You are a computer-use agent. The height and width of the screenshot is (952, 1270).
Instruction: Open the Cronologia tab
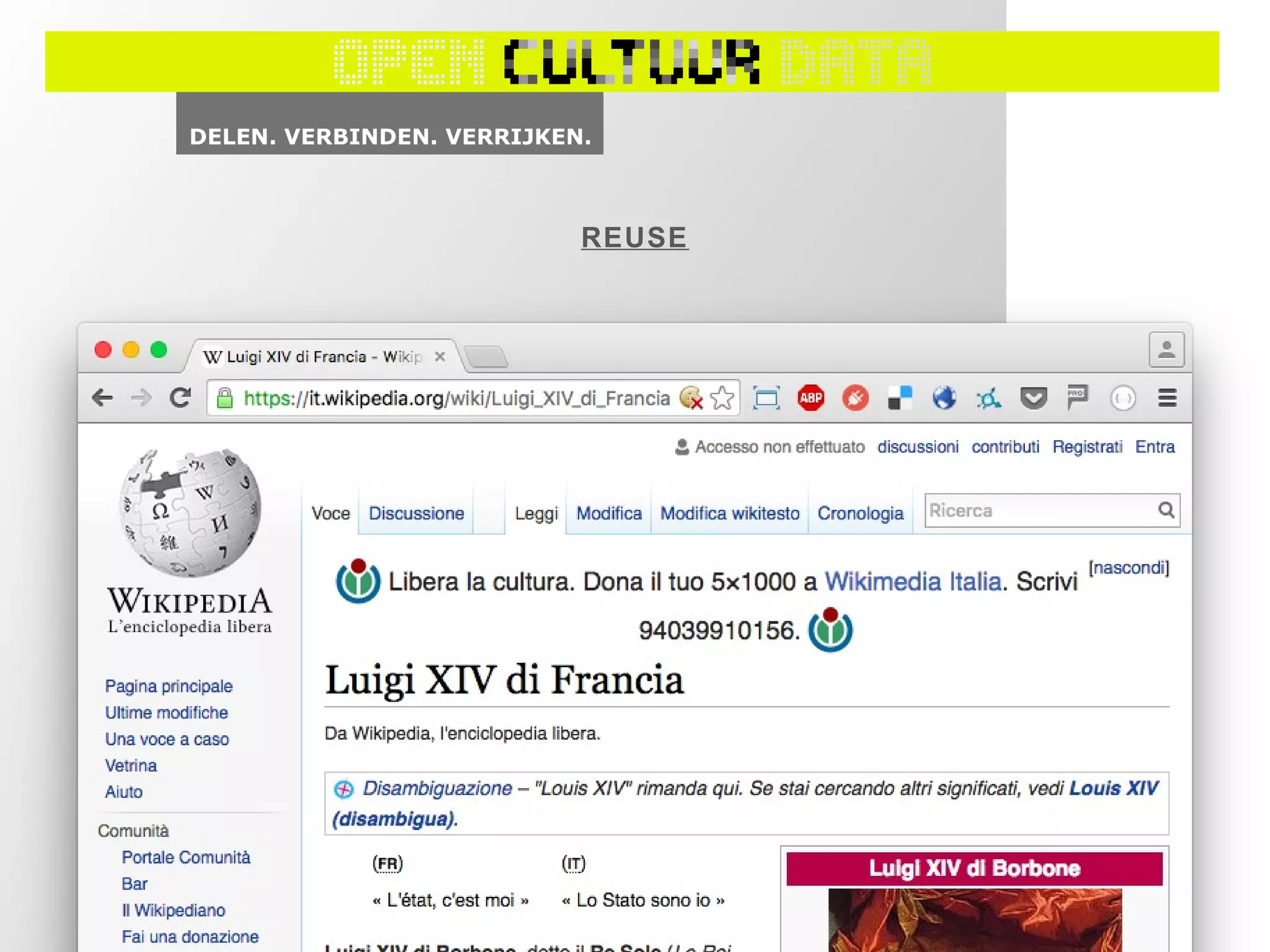point(860,513)
